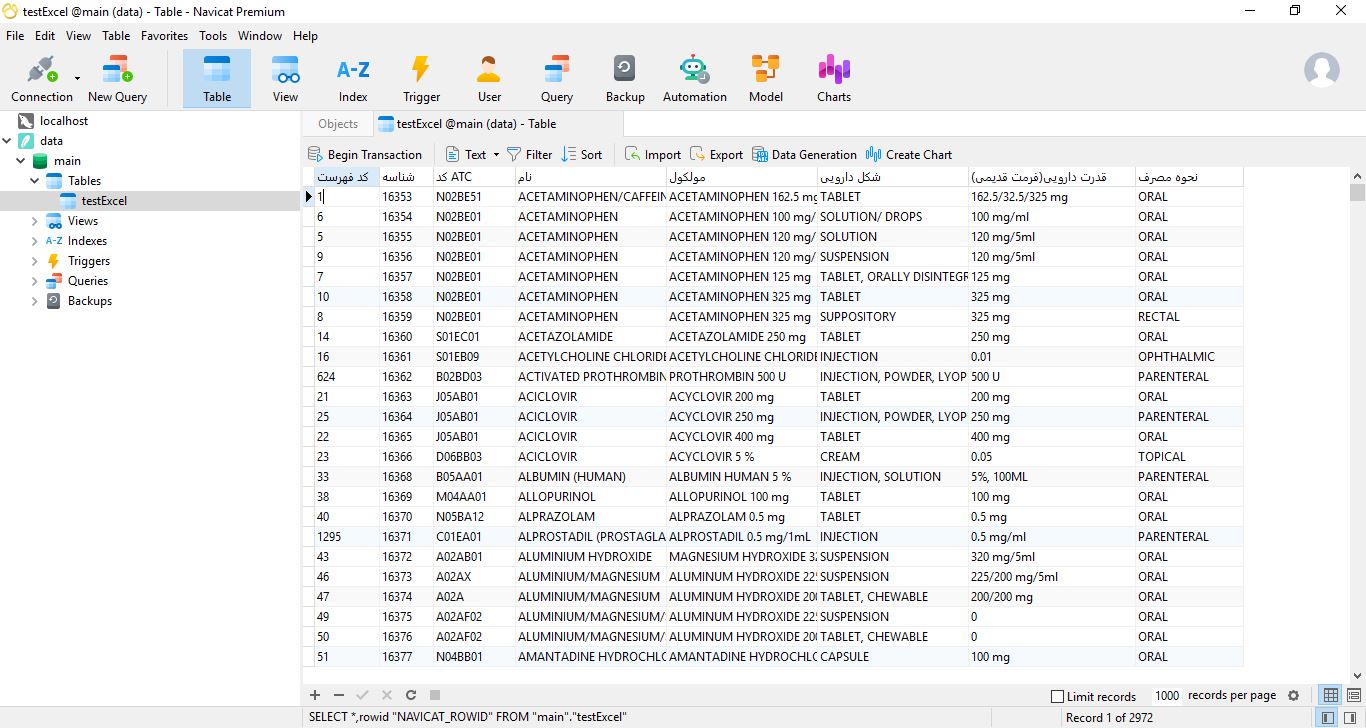Click the discard changes X button

(387, 695)
